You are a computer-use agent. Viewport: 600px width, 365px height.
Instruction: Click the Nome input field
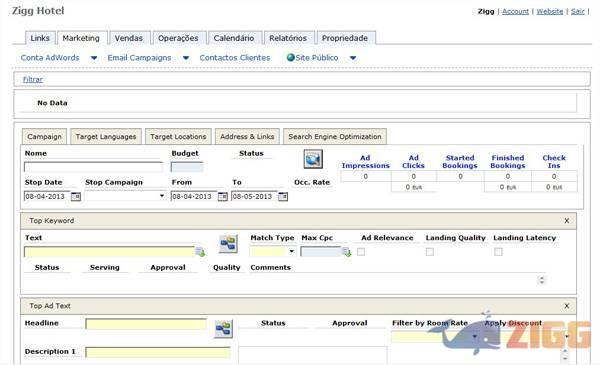(x=93, y=167)
